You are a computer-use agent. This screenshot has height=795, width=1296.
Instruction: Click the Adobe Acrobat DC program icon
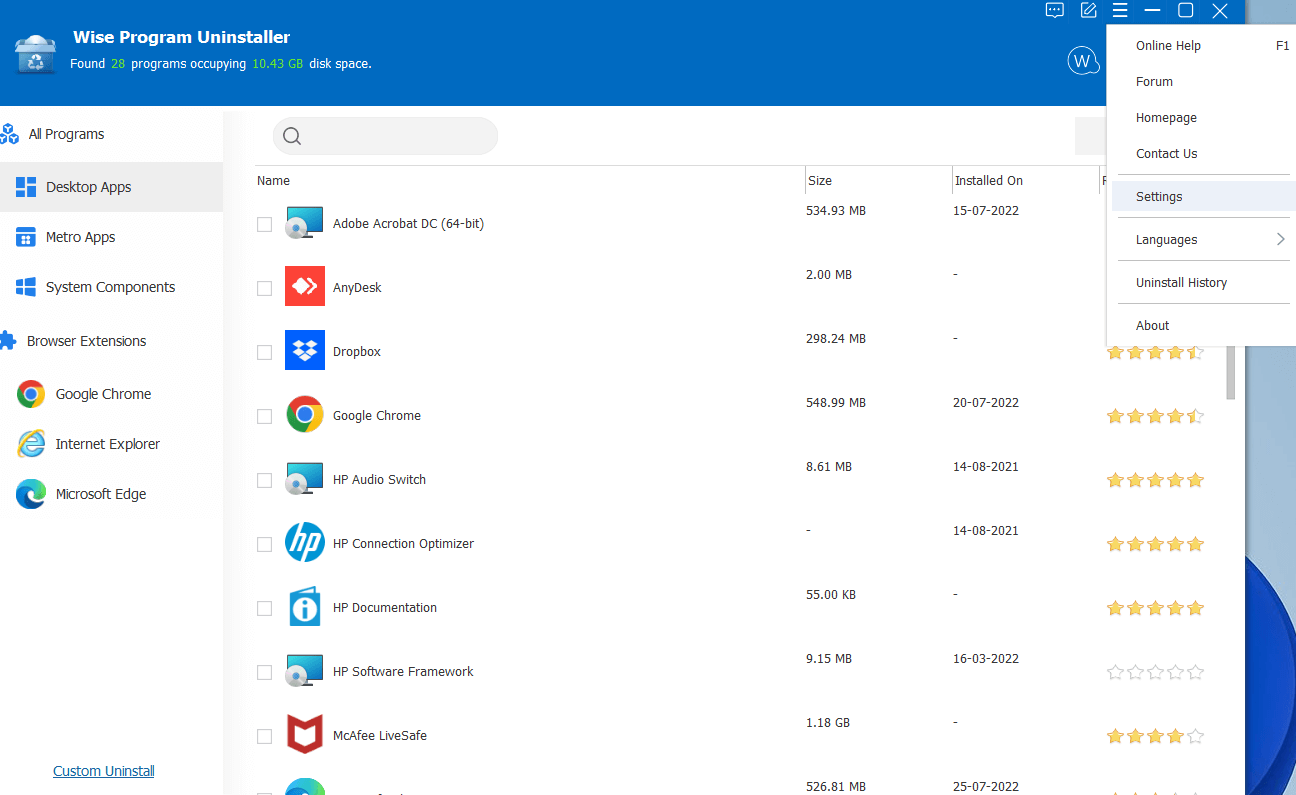[304, 223]
